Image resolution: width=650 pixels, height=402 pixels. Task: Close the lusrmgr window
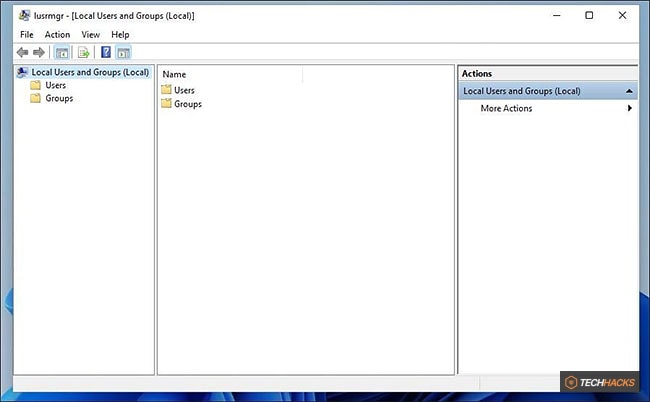(622, 16)
